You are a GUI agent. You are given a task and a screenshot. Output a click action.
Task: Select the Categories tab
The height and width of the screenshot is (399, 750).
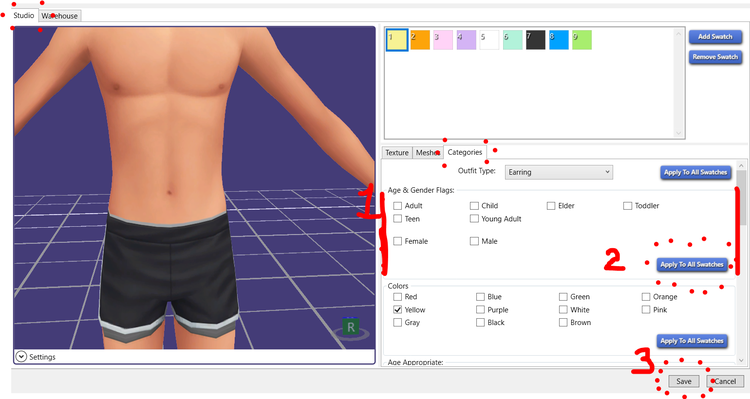click(465, 152)
